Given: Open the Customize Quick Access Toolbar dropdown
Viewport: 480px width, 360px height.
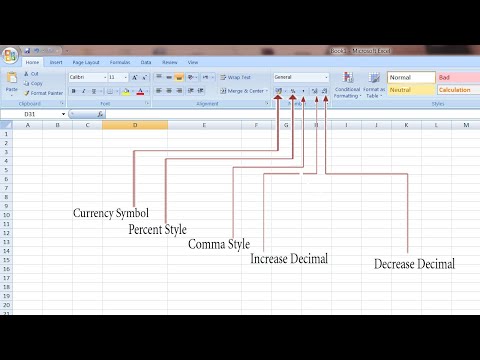Looking at the screenshot, I should pos(67,51).
